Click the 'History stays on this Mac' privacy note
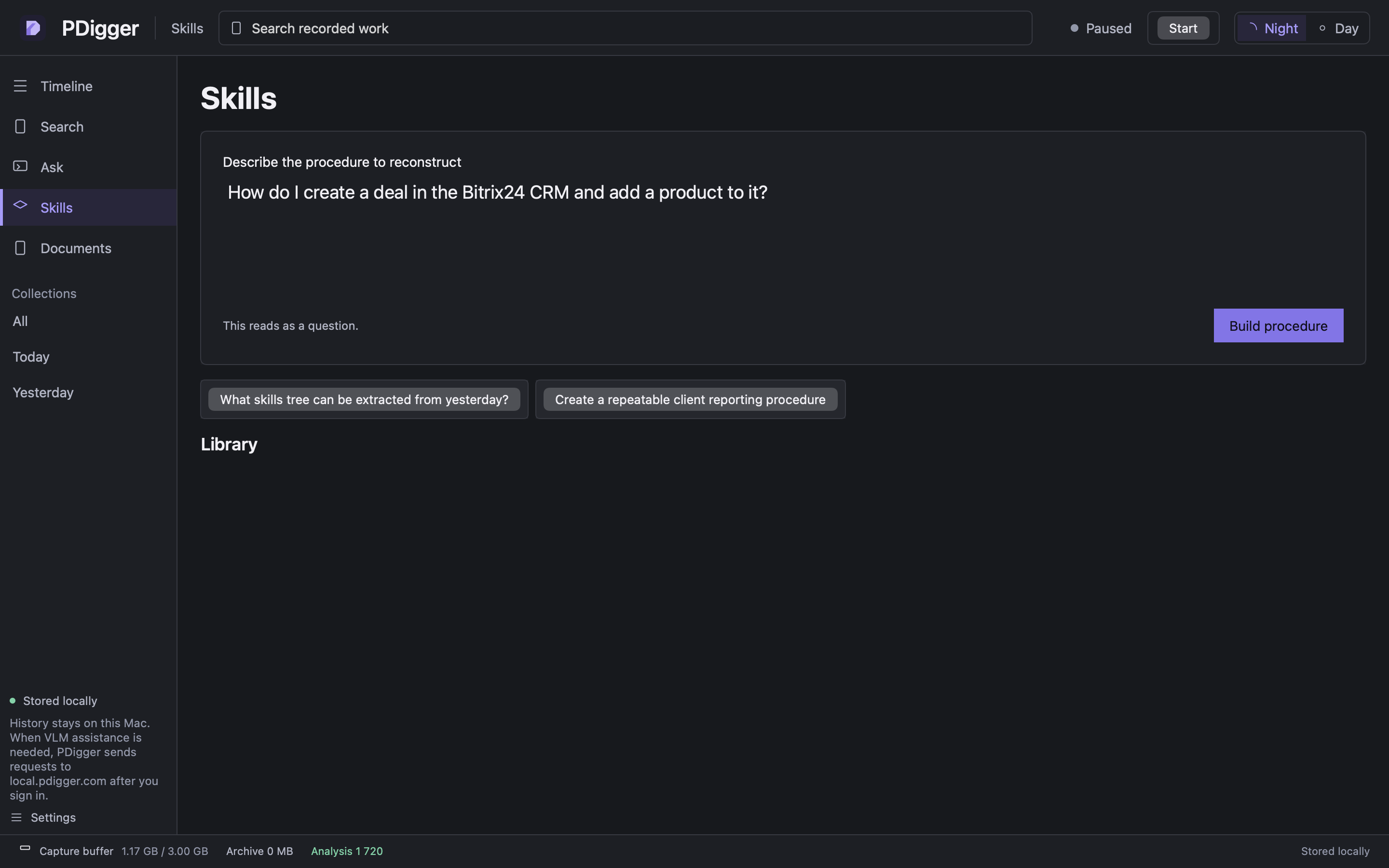The width and height of the screenshot is (1389, 868). [84, 759]
